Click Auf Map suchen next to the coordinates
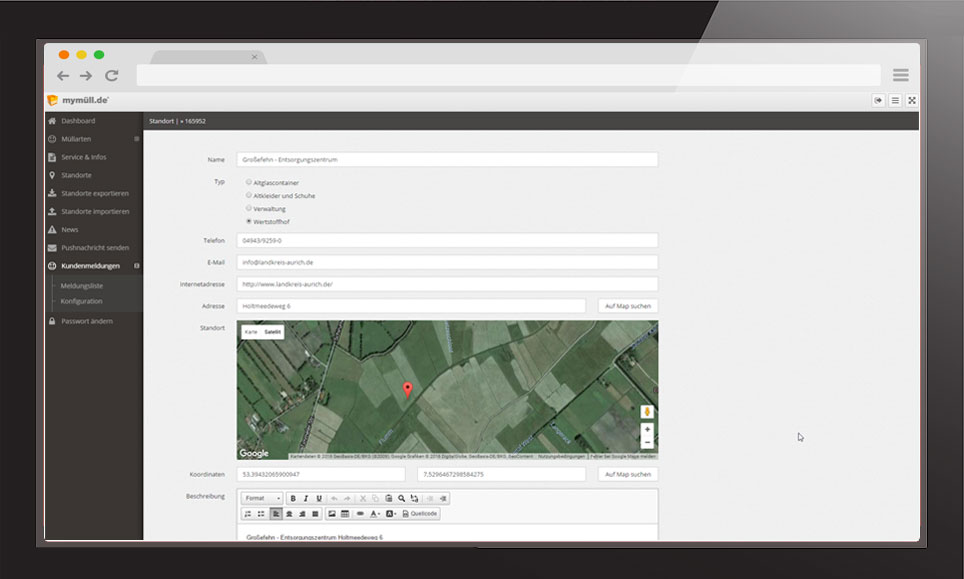 628,475
